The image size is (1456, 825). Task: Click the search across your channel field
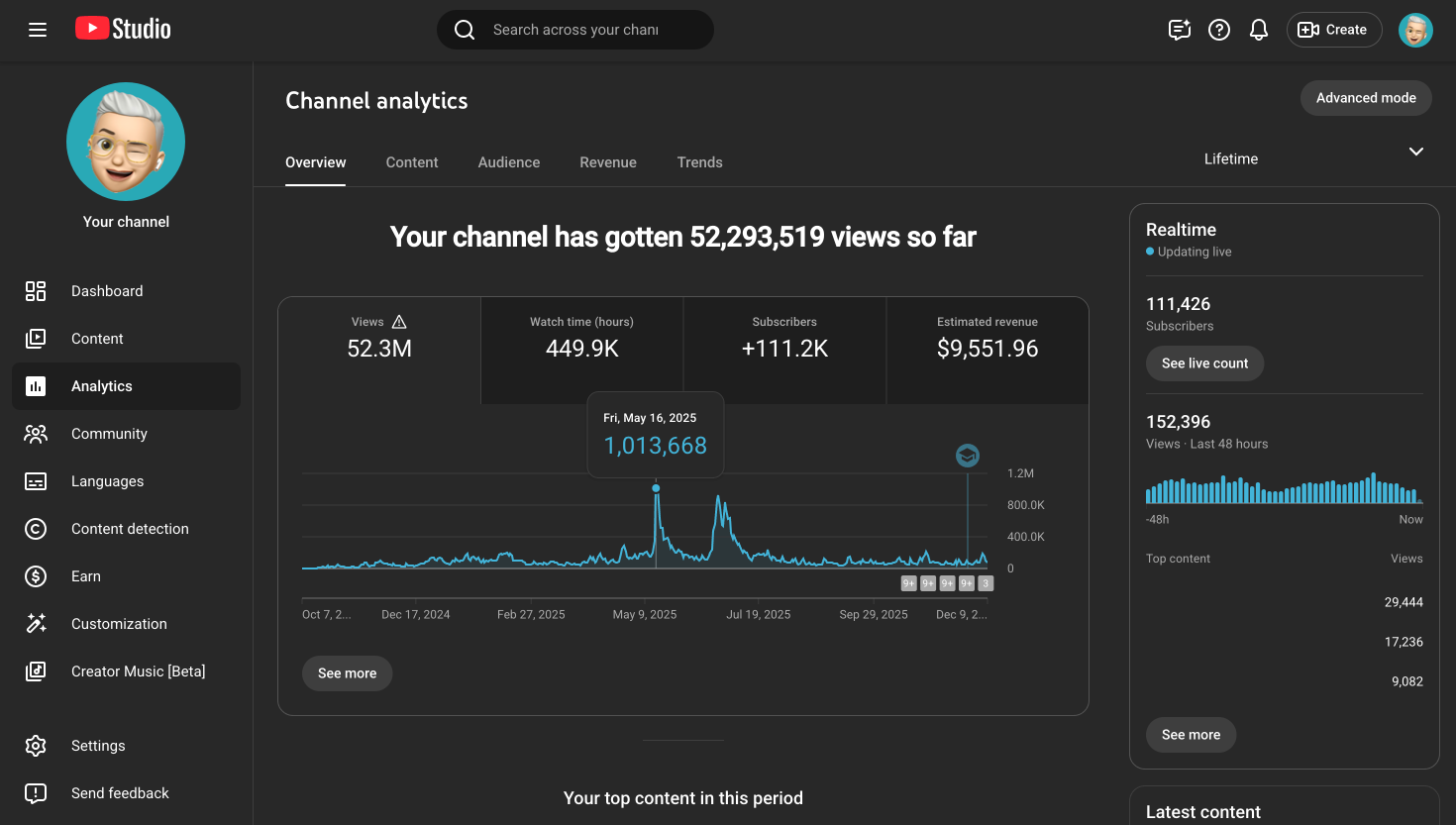(576, 30)
